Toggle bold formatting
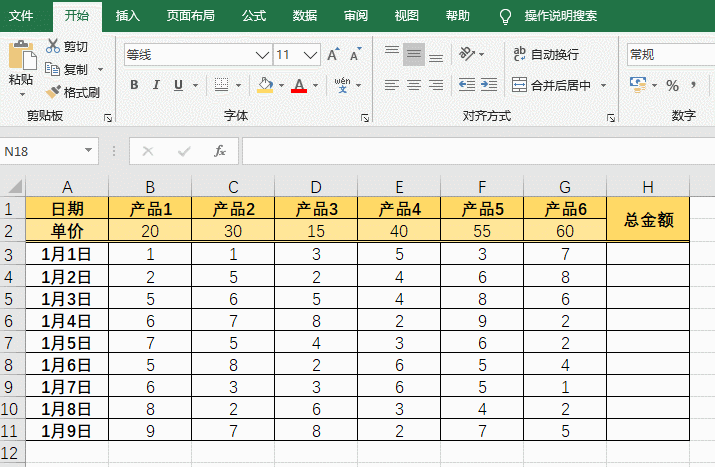This screenshot has height=467, width=715. [x=134, y=85]
